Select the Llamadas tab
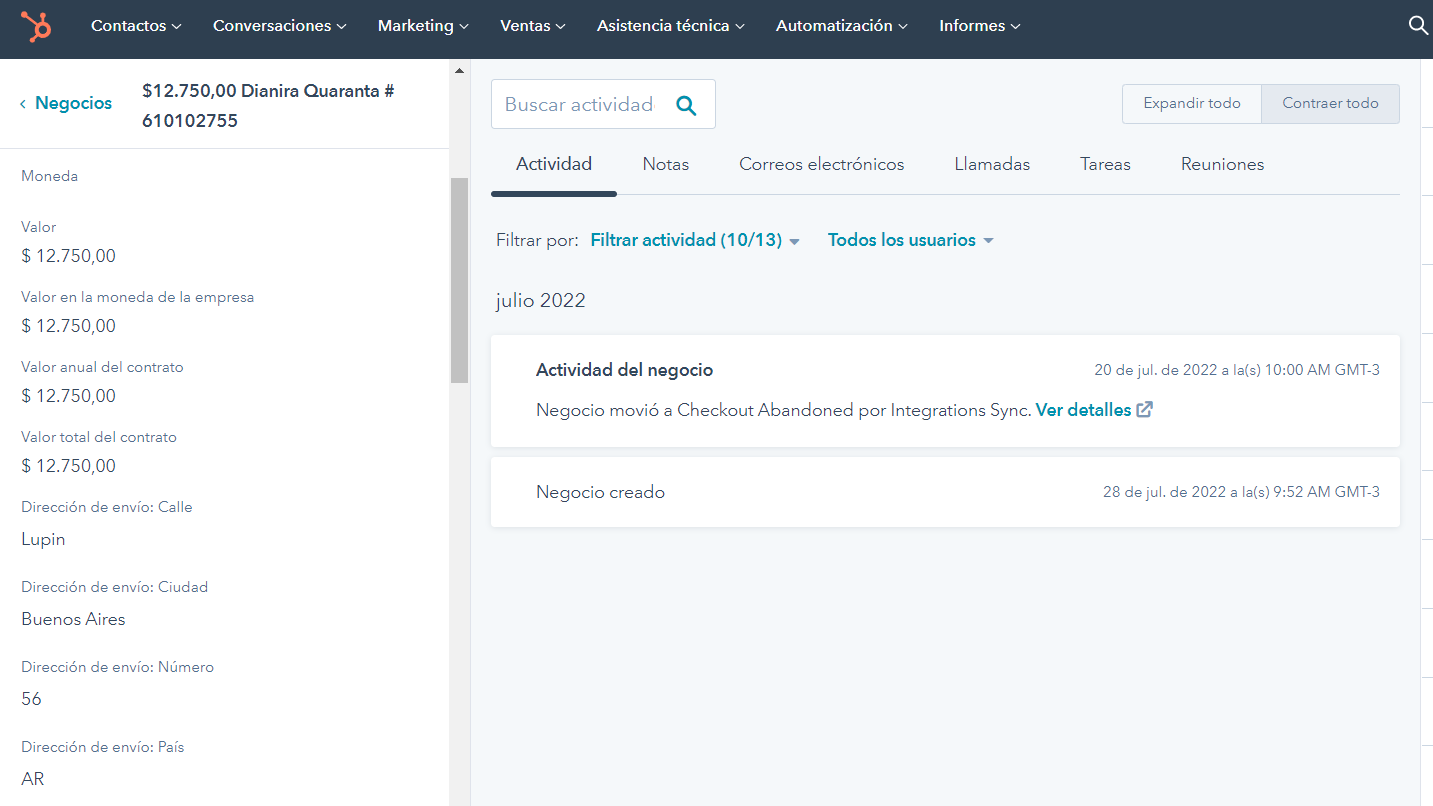Screen dimensions: 1433x806 pos(992,164)
